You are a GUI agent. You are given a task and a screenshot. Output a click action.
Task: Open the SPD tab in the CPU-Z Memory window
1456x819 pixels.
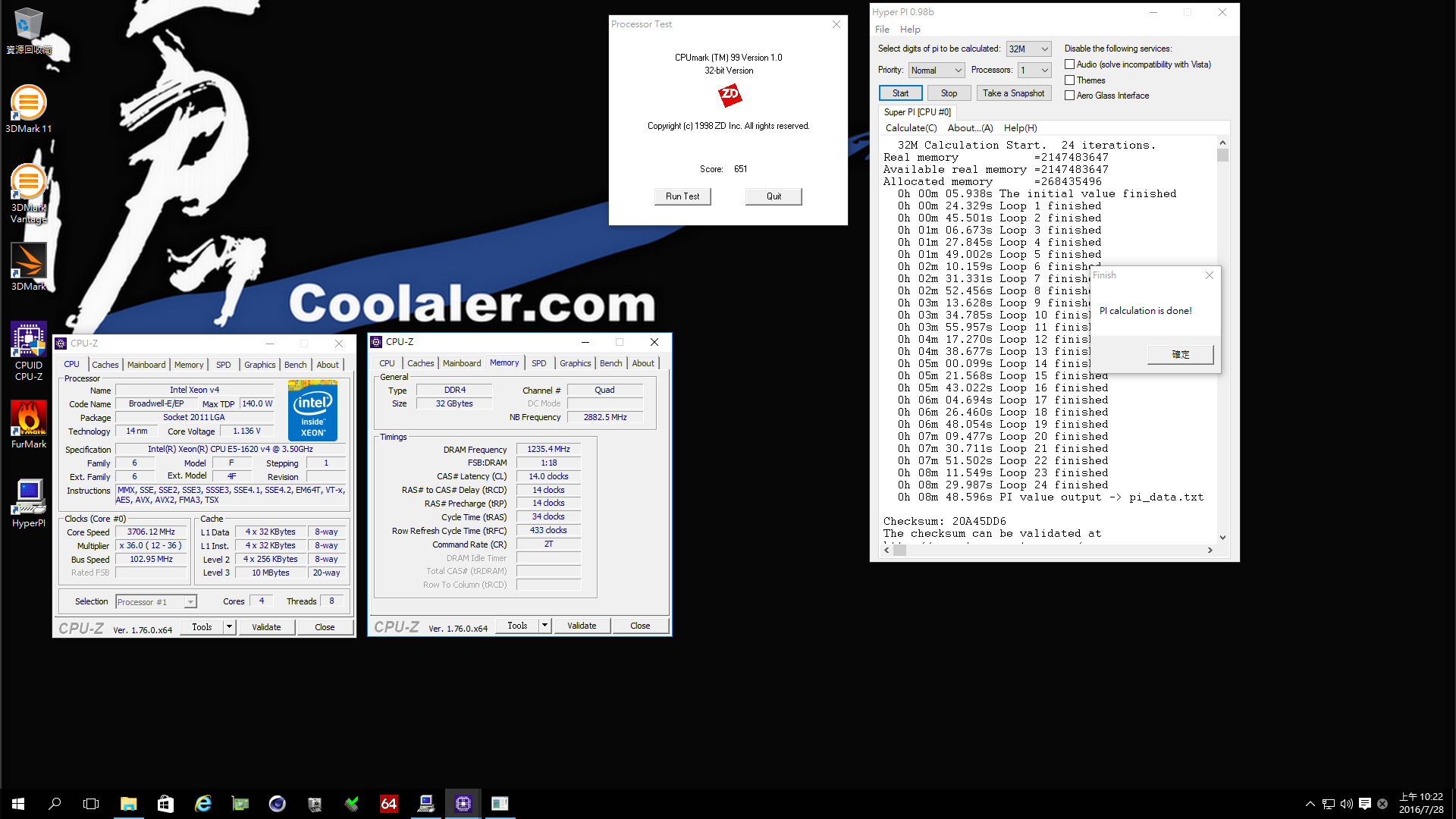[x=538, y=363]
